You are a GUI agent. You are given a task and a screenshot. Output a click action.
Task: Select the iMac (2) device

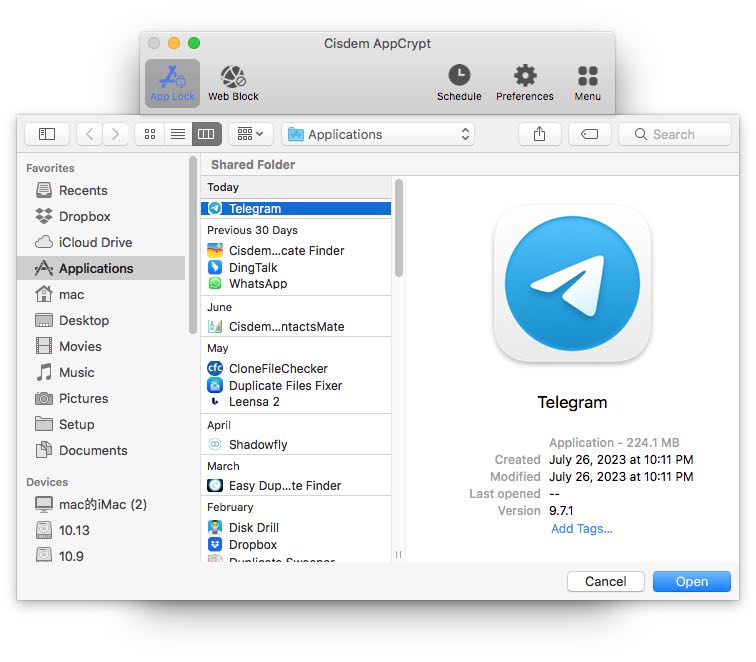coord(101,504)
